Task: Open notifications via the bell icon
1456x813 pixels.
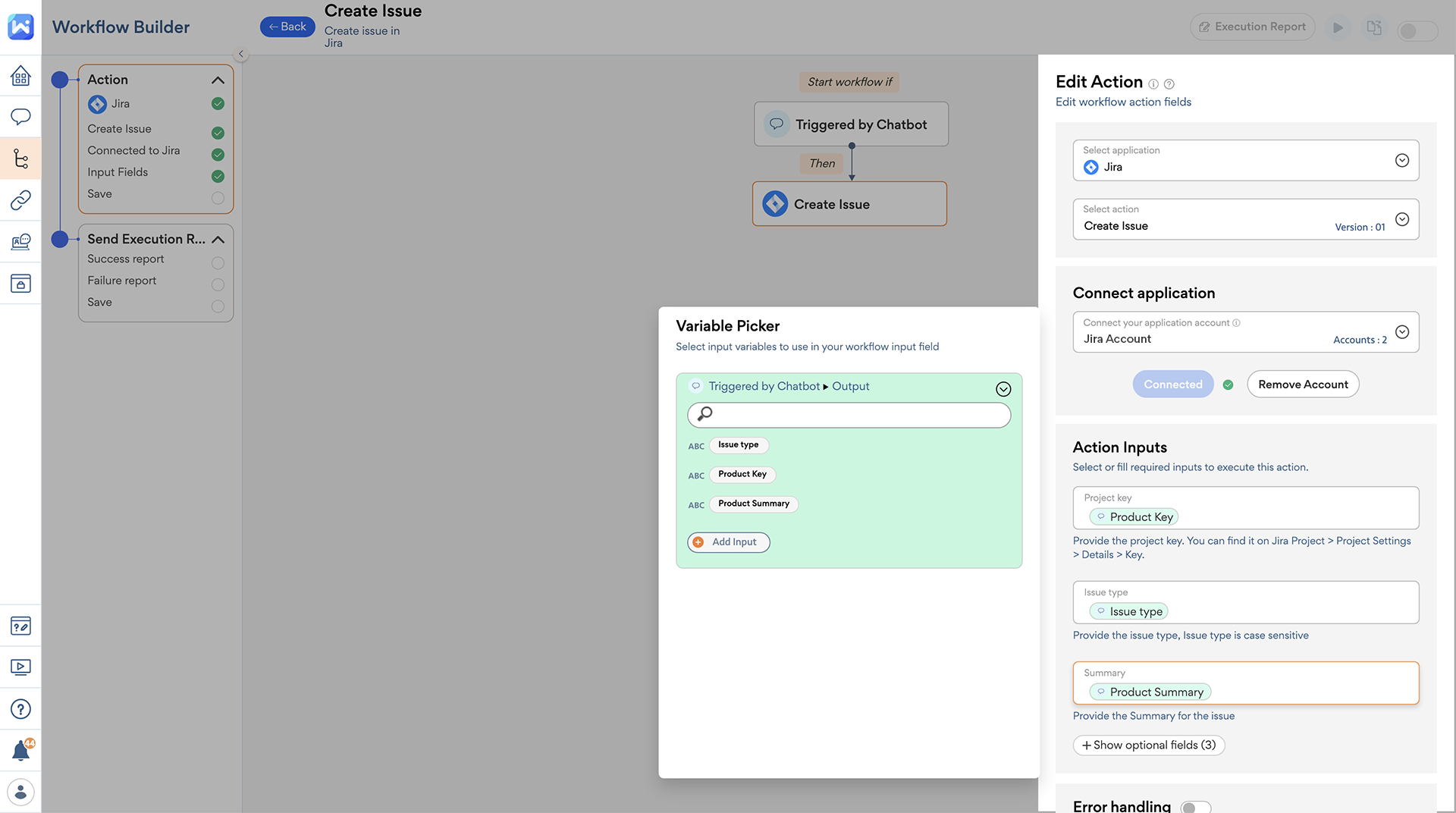Action: (20, 749)
